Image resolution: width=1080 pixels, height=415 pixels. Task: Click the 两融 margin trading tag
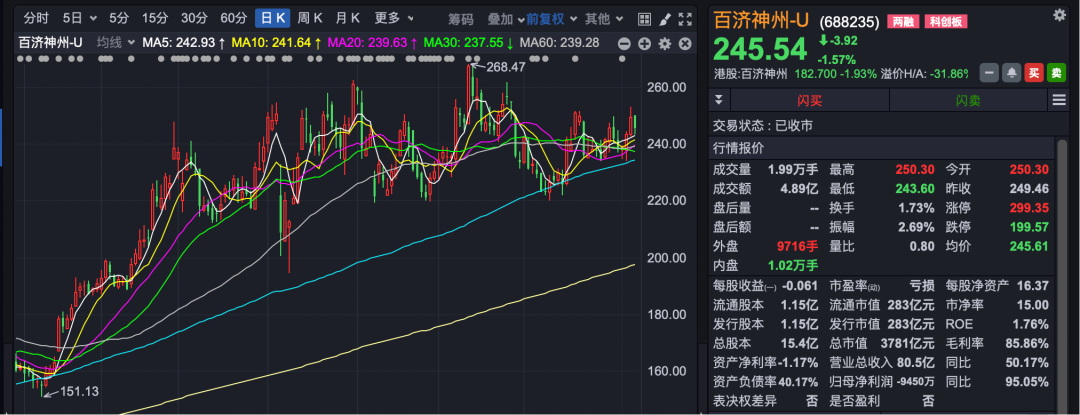pos(902,21)
